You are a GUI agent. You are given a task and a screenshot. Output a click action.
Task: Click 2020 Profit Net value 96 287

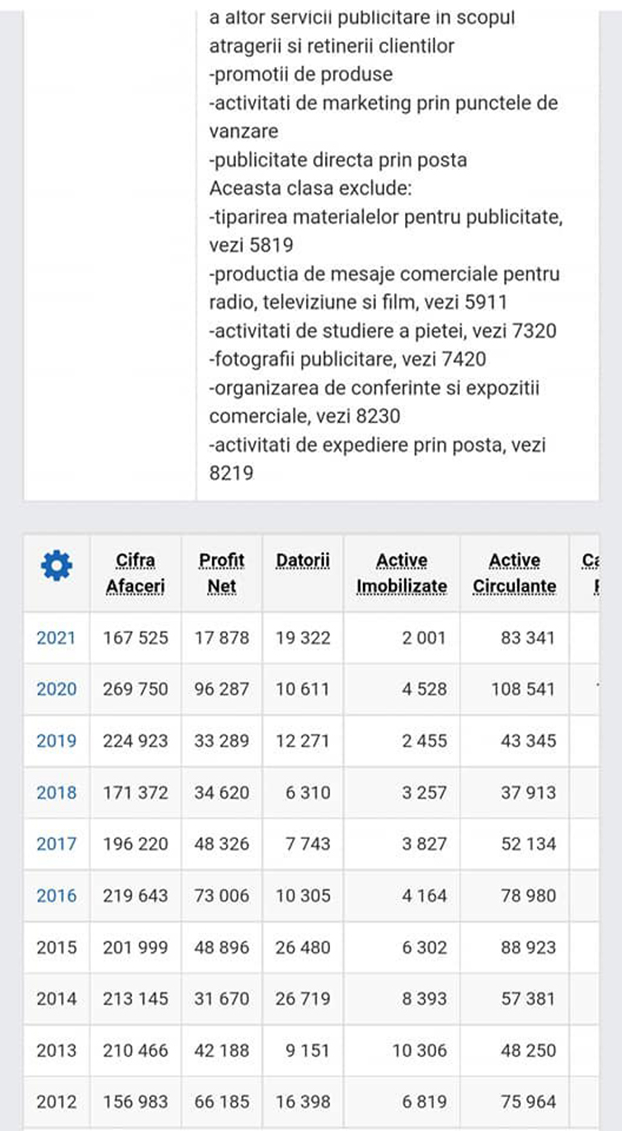(x=221, y=689)
